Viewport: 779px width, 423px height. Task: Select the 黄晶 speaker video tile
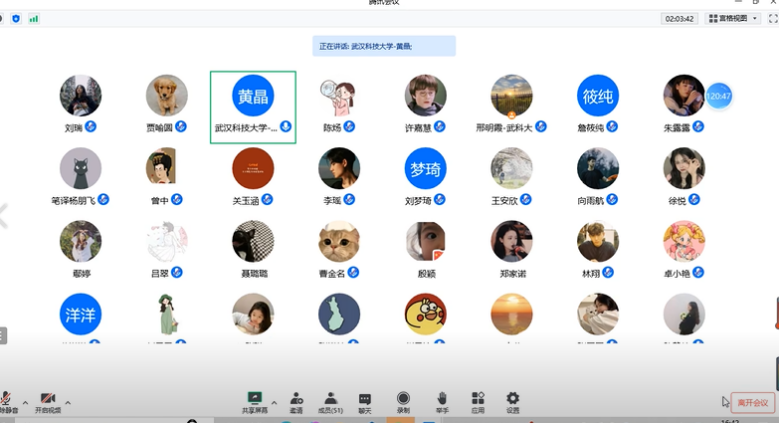pyautogui.click(x=252, y=107)
